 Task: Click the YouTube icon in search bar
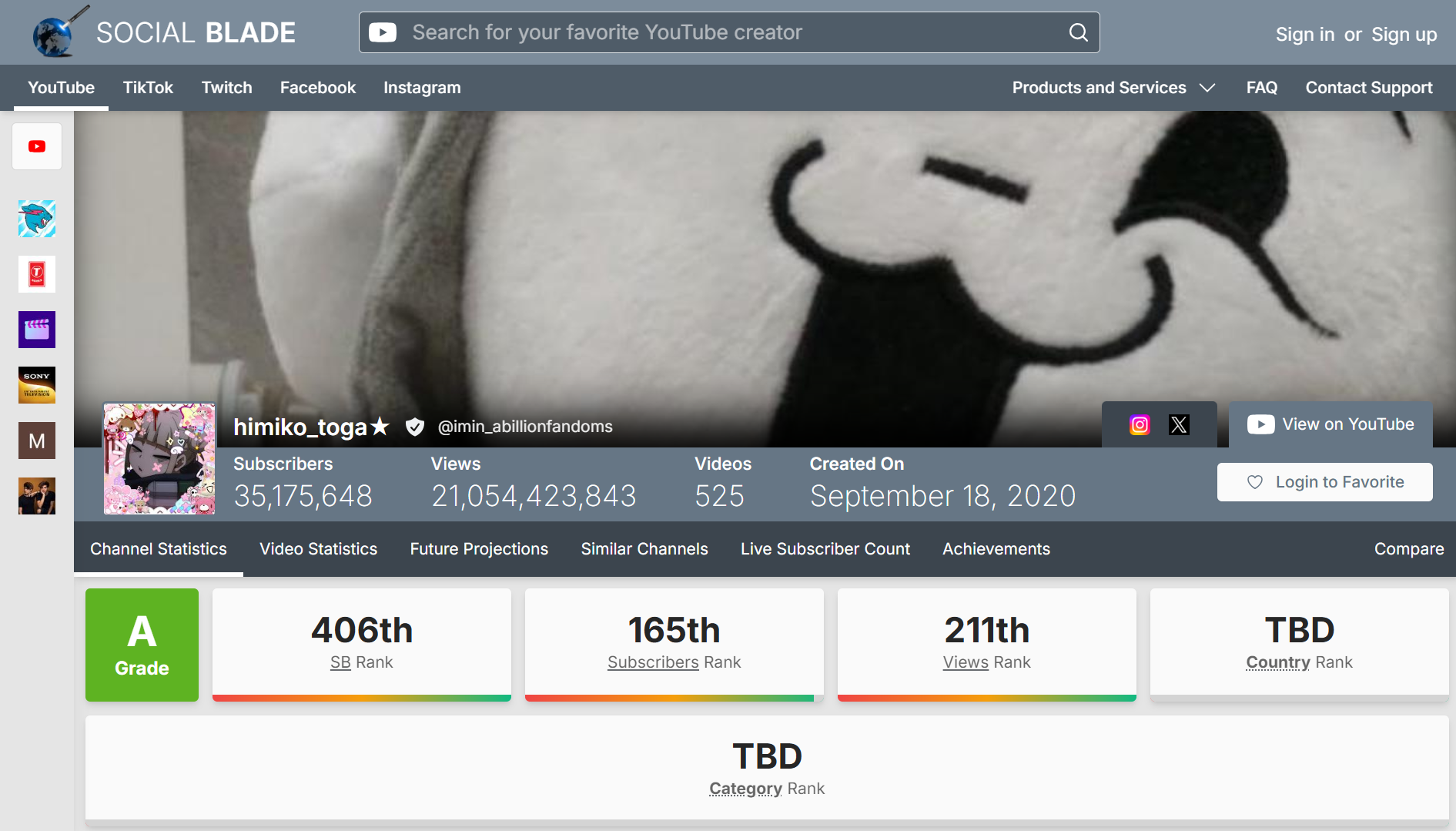click(x=383, y=32)
